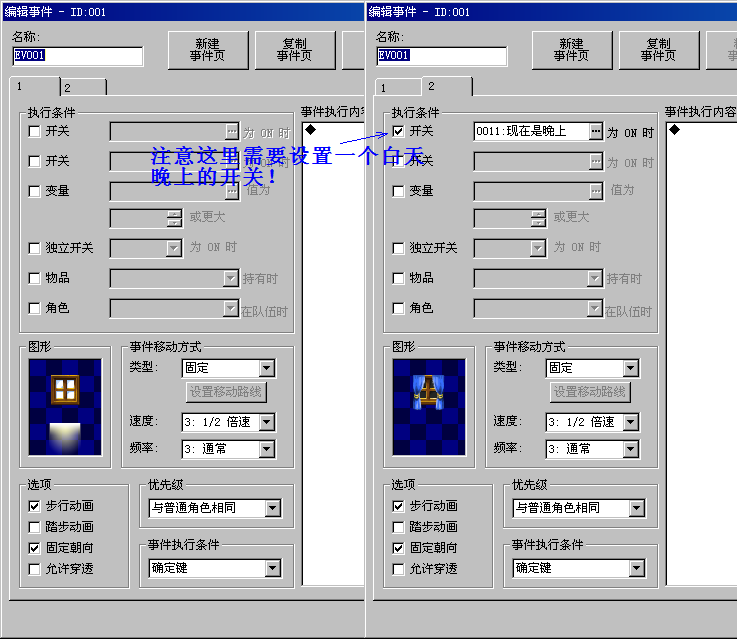Click curtained window graphic in right window

pyautogui.click(x=429, y=407)
